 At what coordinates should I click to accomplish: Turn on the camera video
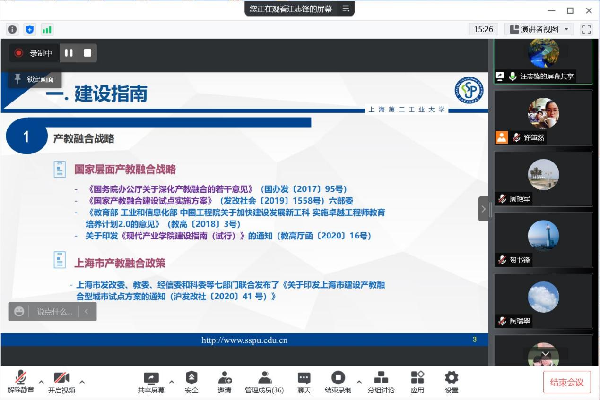click(x=61, y=378)
